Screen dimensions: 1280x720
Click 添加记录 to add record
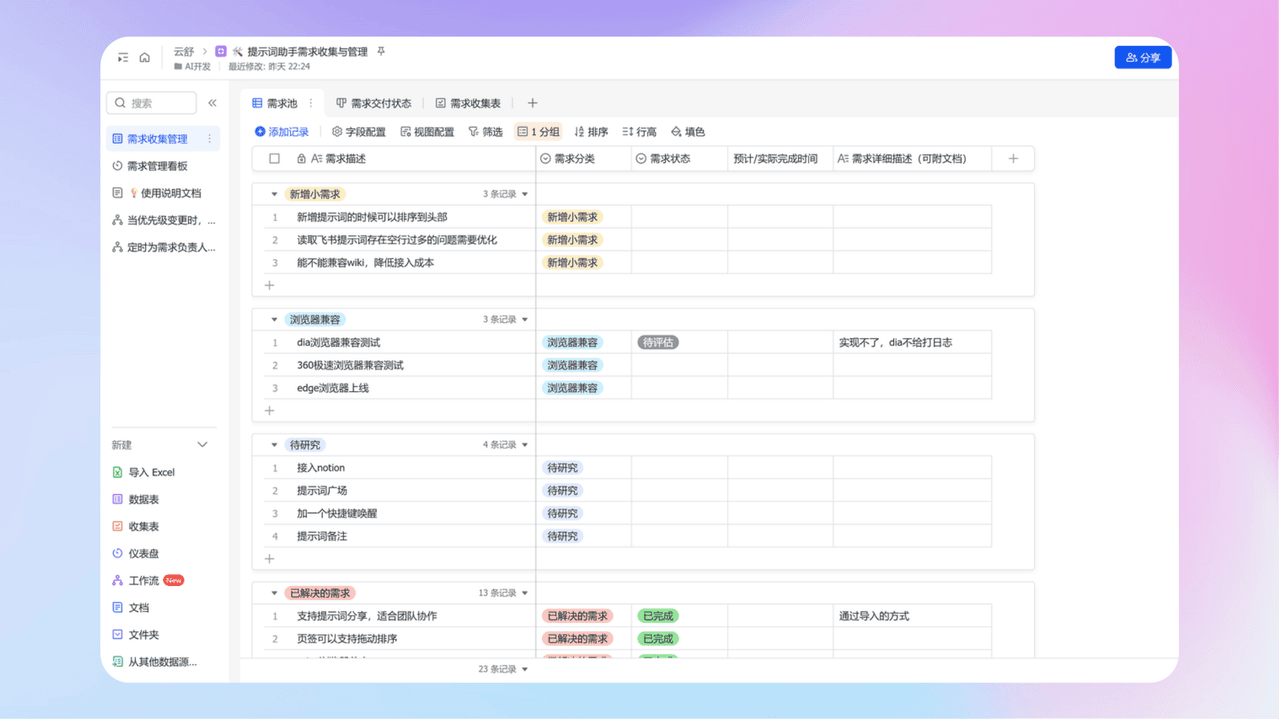click(282, 132)
